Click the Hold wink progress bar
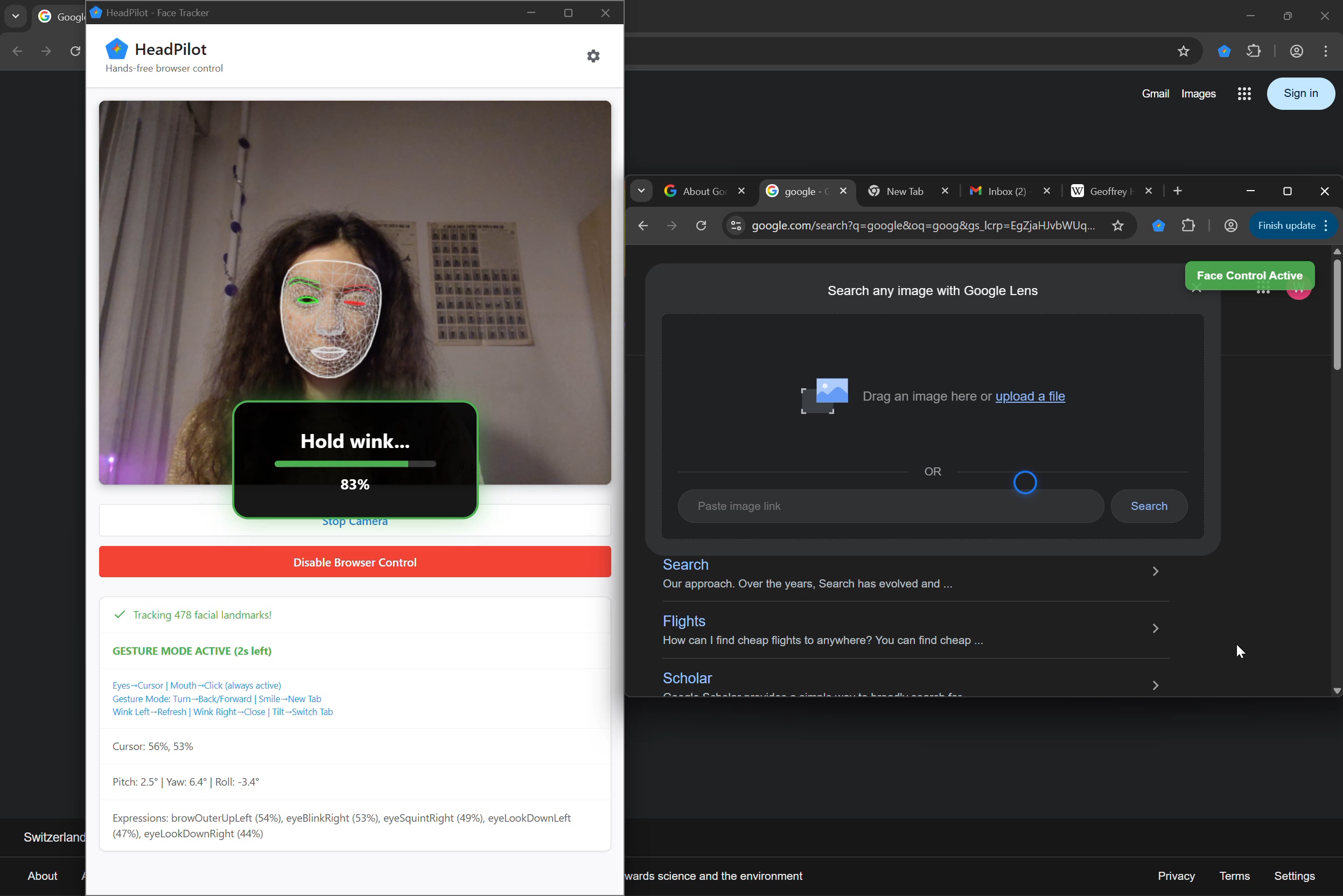1343x896 pixels. pyautogui.click(x=354, y=464)
